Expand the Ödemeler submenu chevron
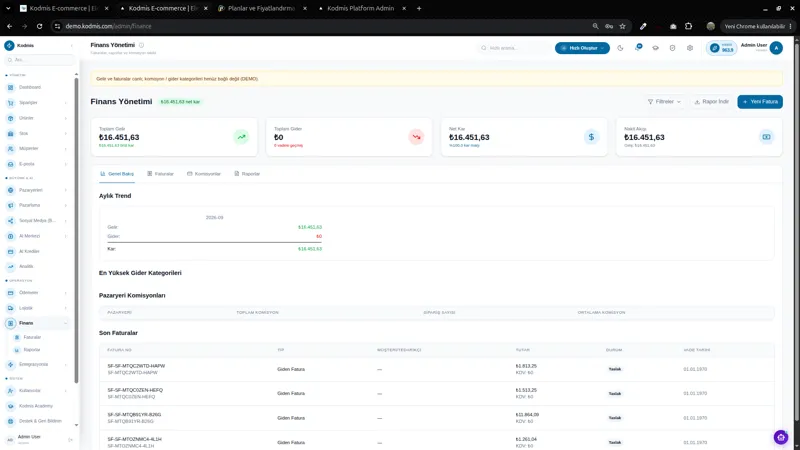Screen dimensions: 800x450 pyautogui.click(x=65, y=292)
